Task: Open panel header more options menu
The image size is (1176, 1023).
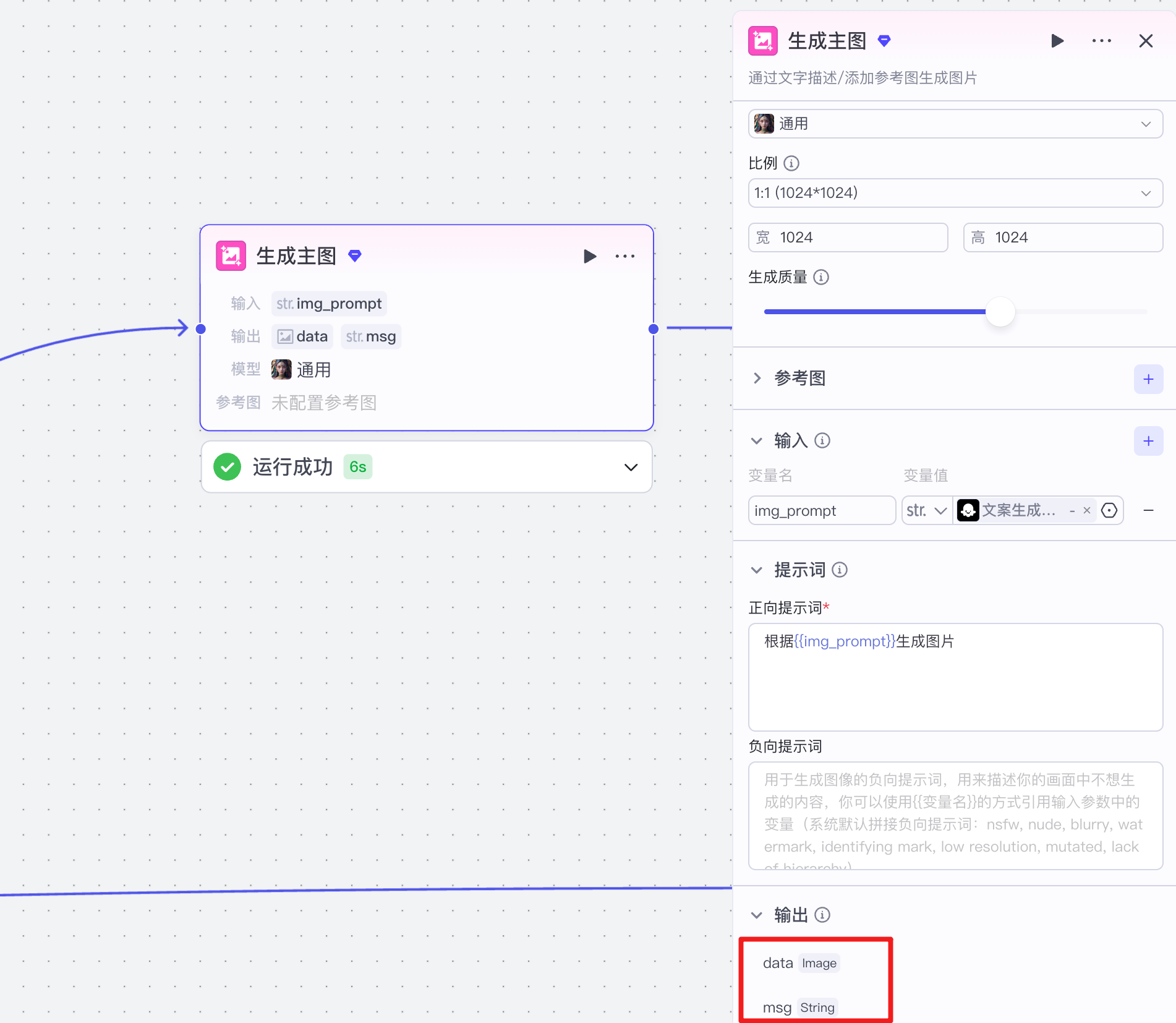Action: [1102, 41]
